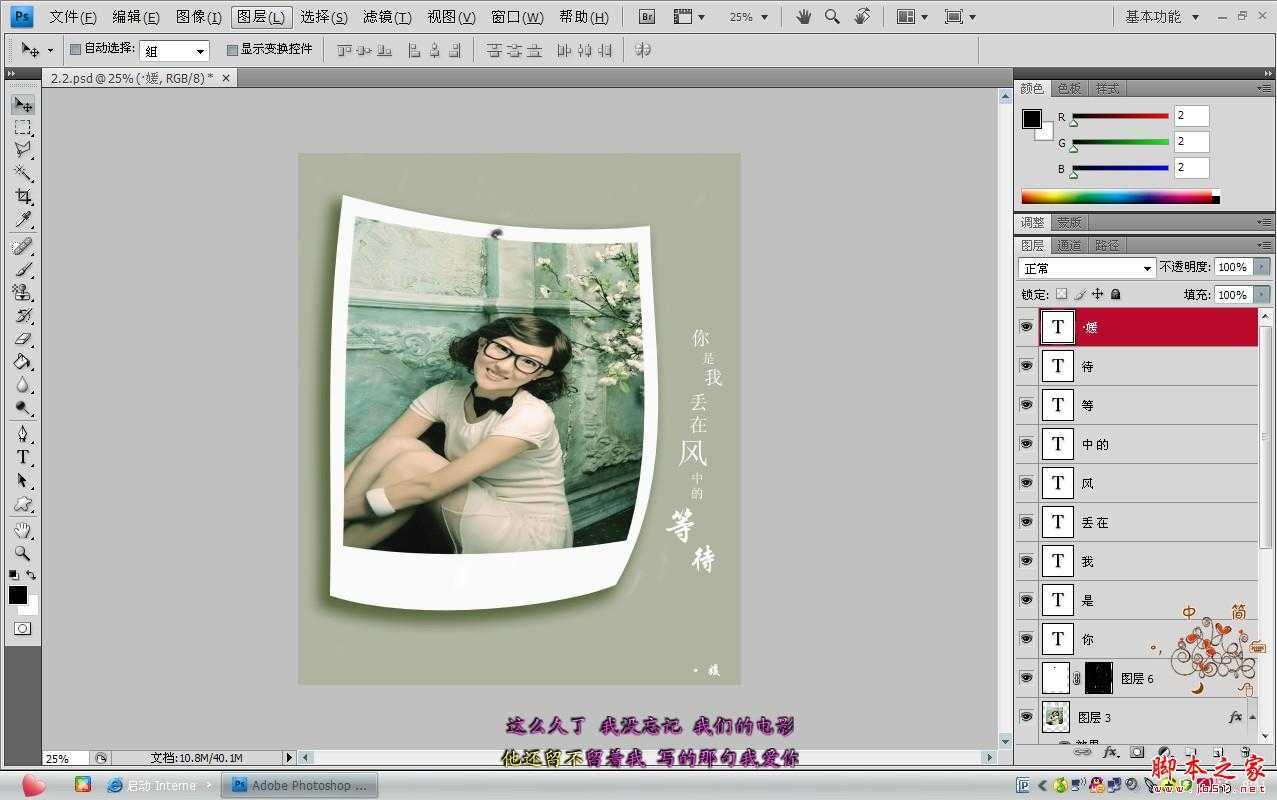Select the History Brush tool
The height and width of the screenshot is (800, 1277).
[x=23, y=315]
